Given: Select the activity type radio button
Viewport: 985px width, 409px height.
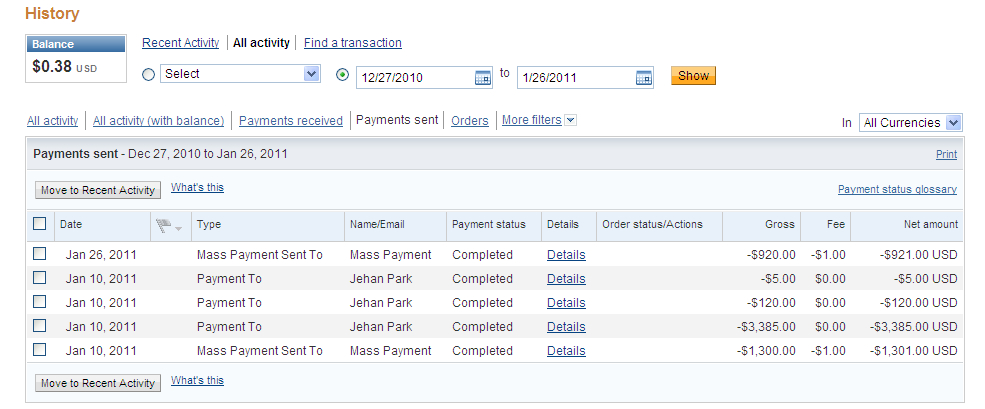Looking at the screenshot, I should 149,74.
